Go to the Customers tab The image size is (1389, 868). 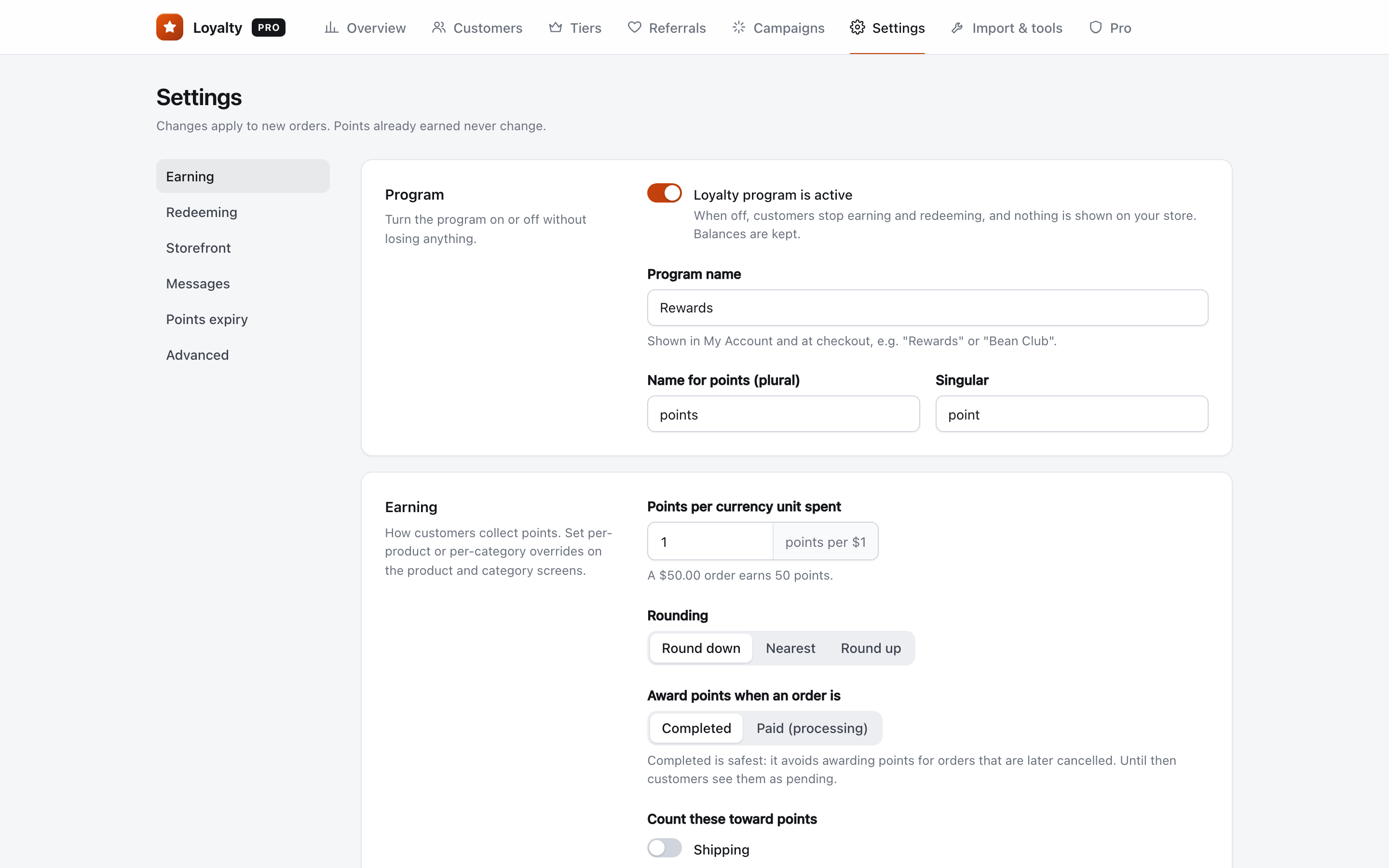477,27
